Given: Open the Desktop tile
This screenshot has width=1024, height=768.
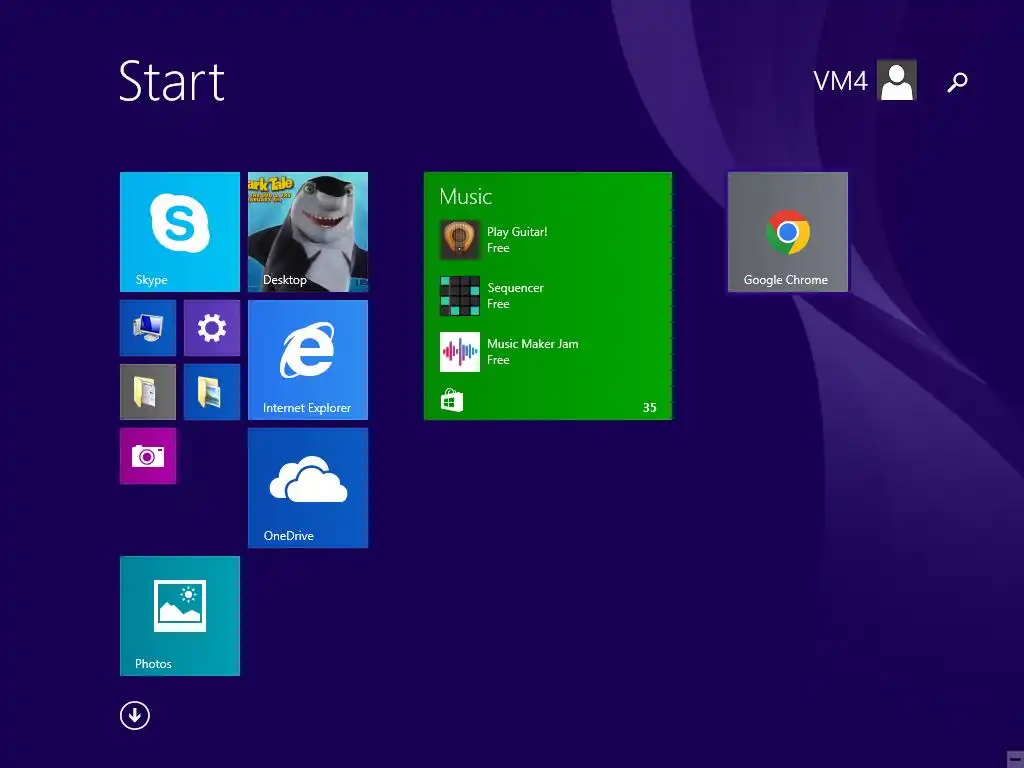Looking at the screenshot, I should pyautogui.click(x=308, y=232).
